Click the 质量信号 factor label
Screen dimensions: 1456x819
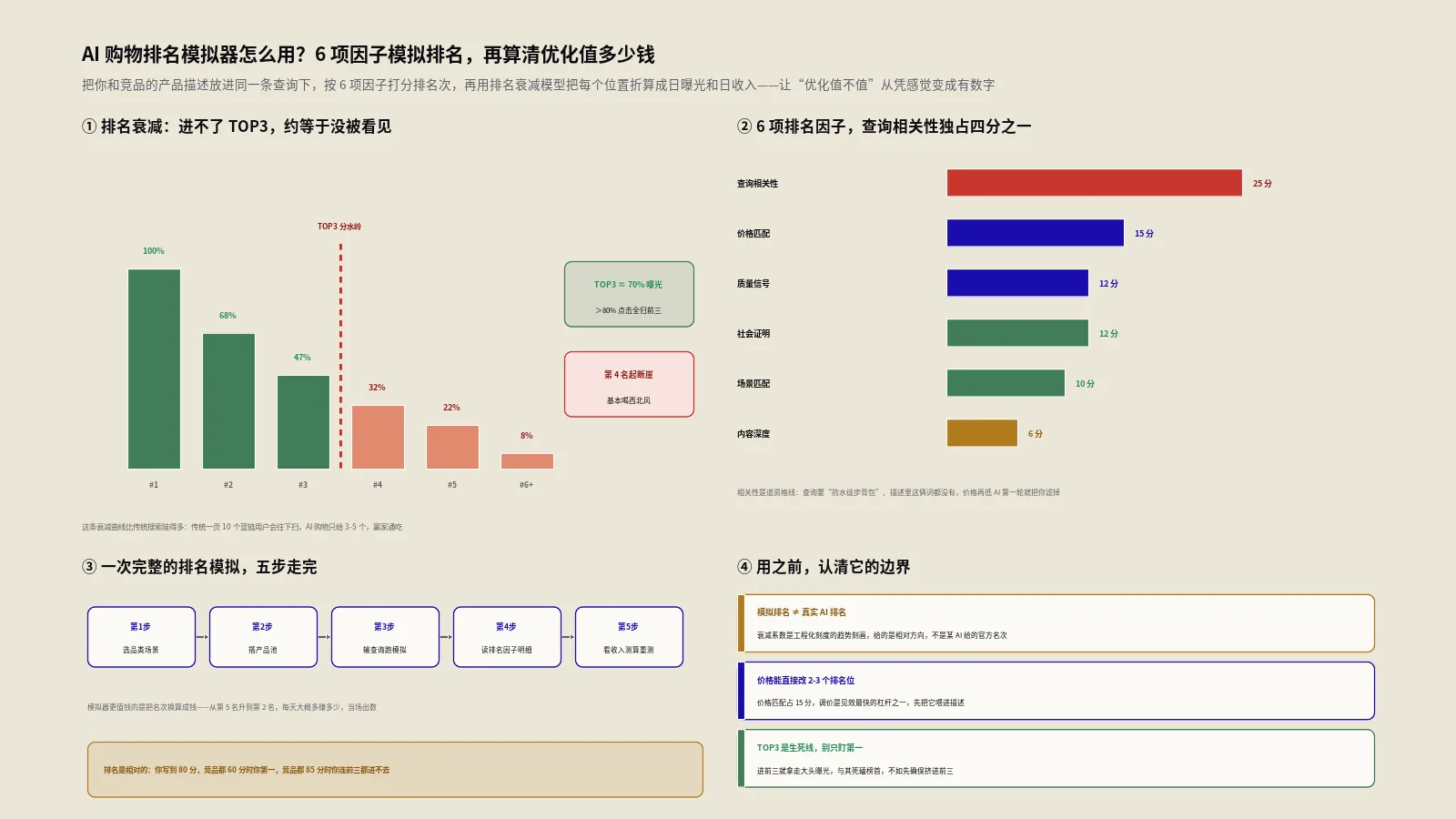click(x=753, y=284)
